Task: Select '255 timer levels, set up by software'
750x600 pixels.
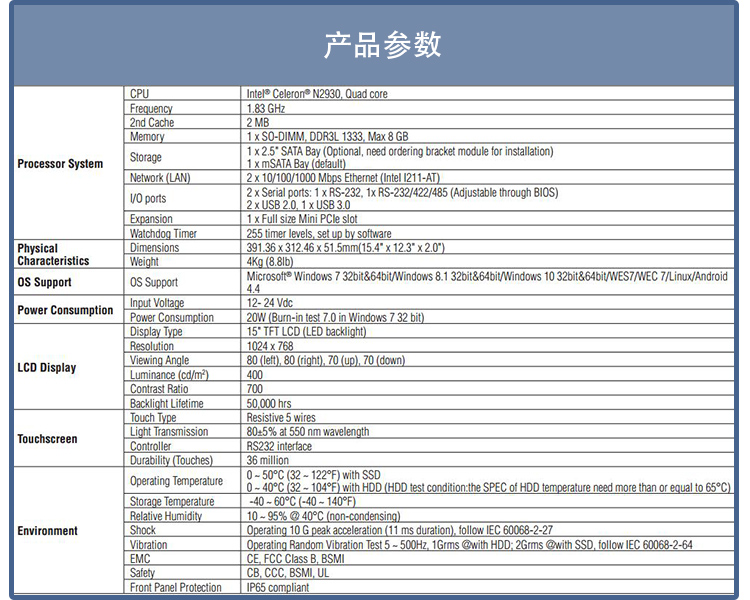Action: click(x=319, y=233)
